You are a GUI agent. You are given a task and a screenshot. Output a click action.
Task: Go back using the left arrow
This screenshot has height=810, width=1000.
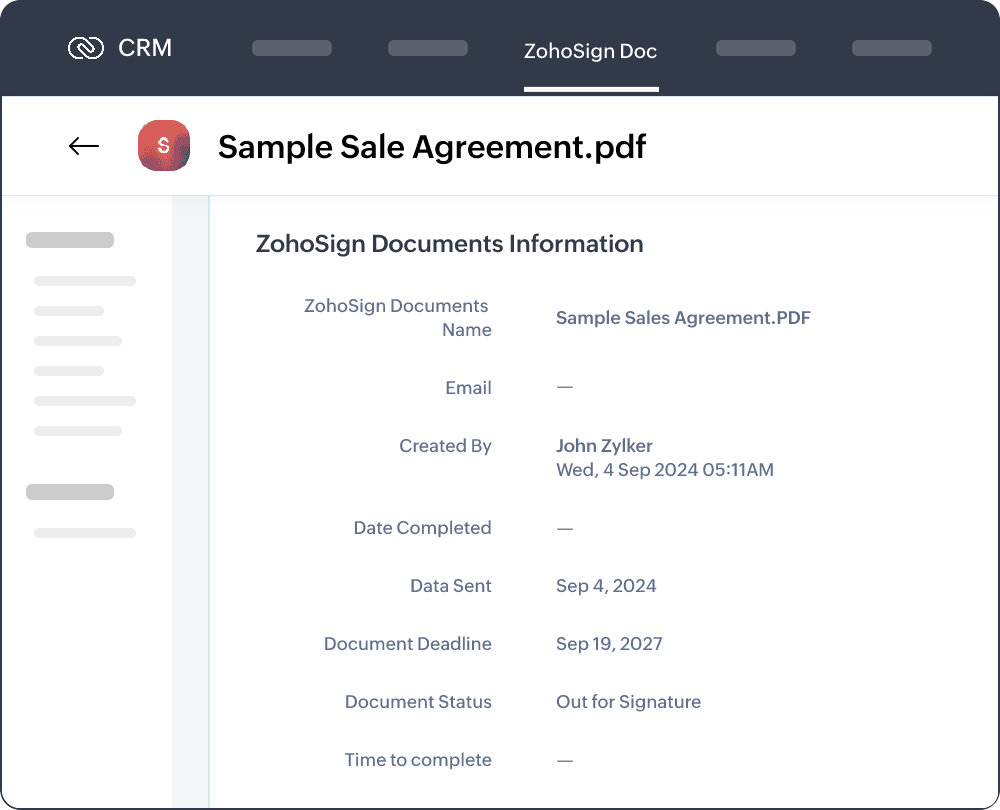84,147
